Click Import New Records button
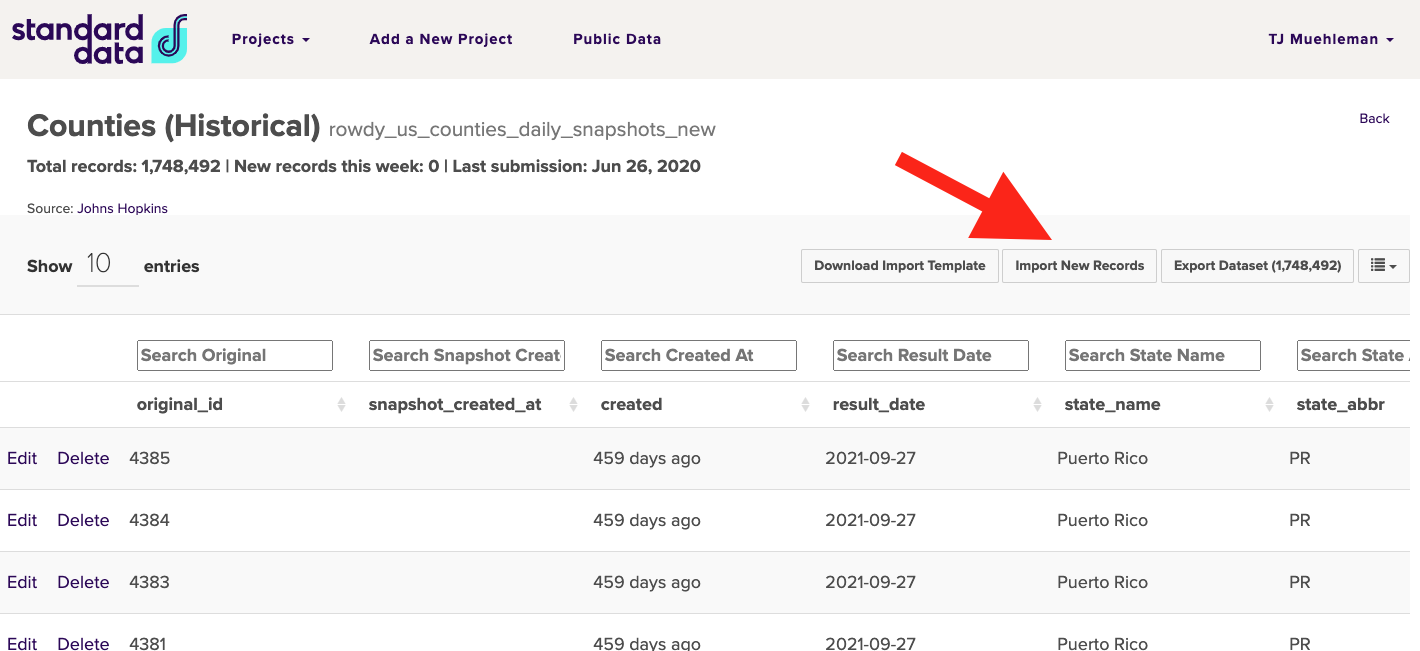 pos(1079,266)
